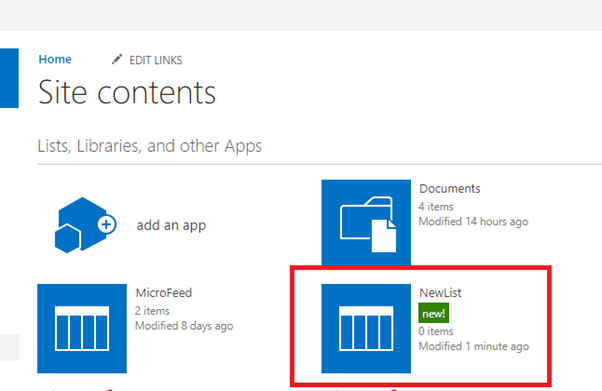
Task: Click Modified 14 hours ago text
Action: [x=473, y=222]
